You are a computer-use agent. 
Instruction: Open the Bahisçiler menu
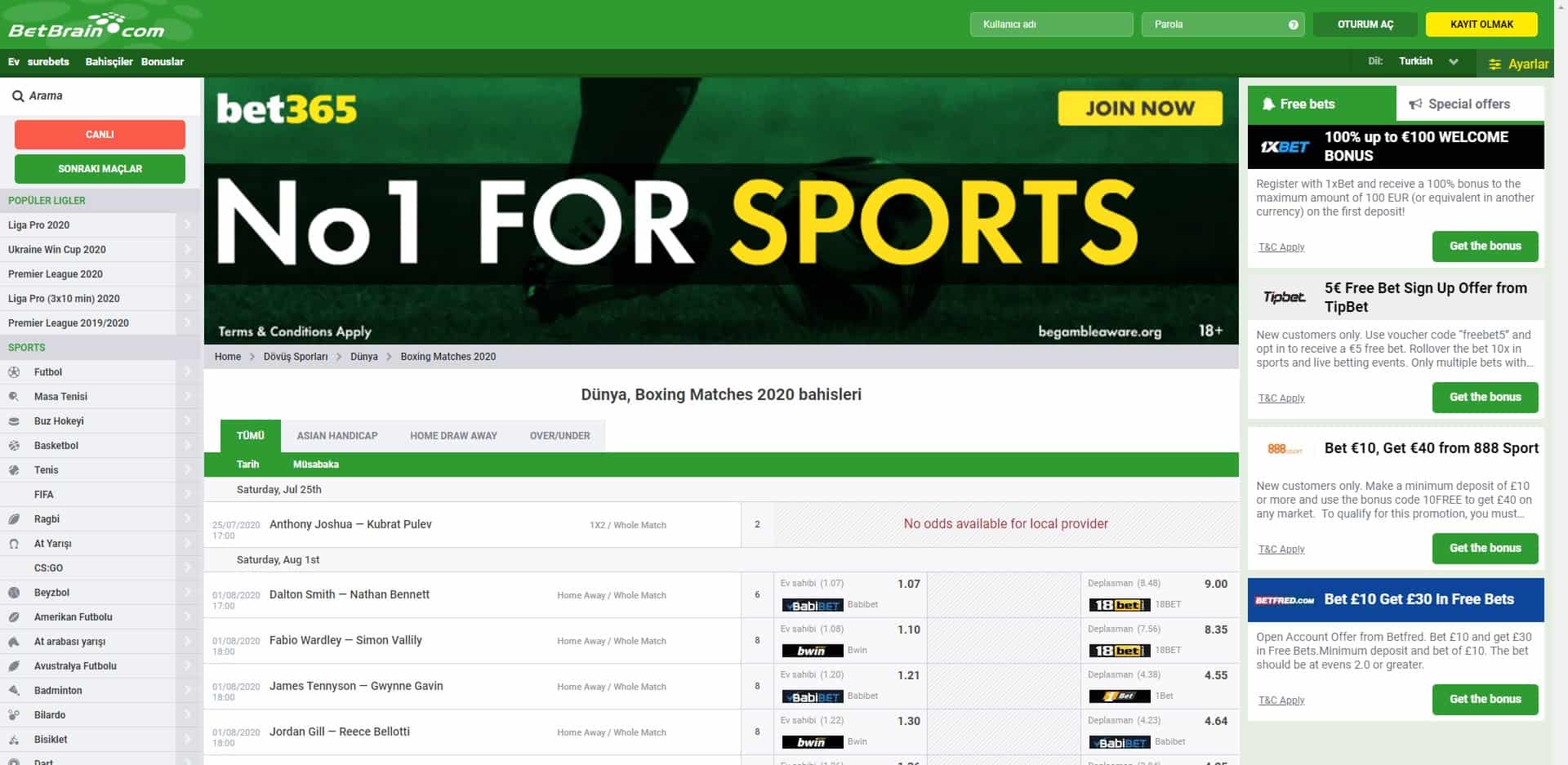pyautogui.click(x=109, y=61)
